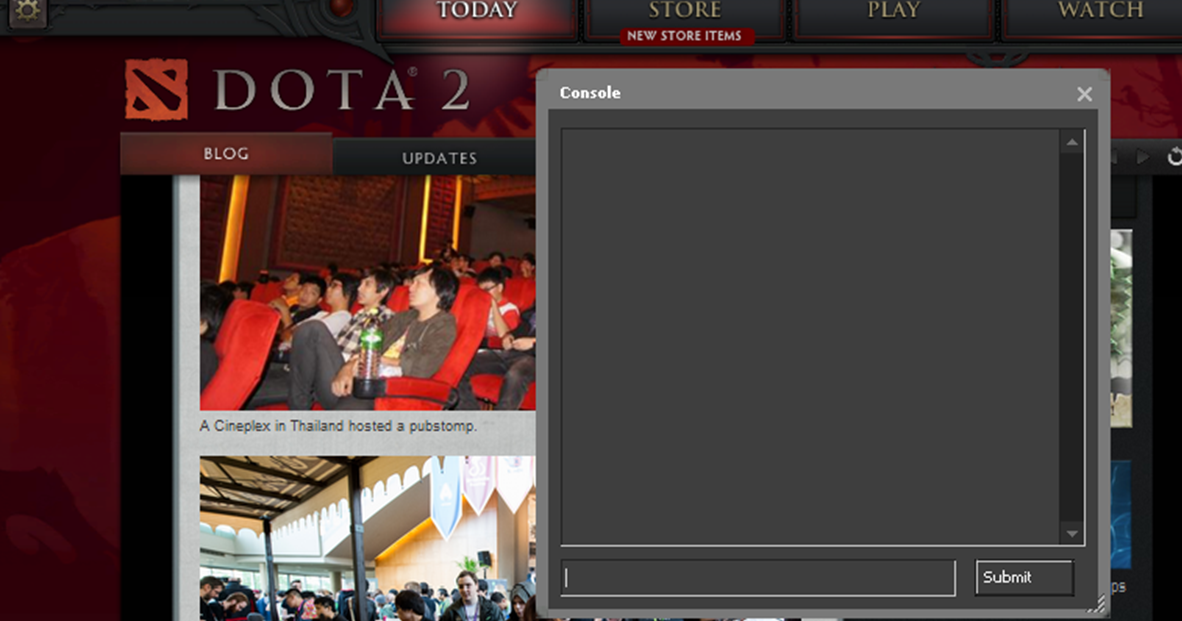The image size is (1182, 621).
Task: Click the Console title bar text
Action: (x=590, y=93)
